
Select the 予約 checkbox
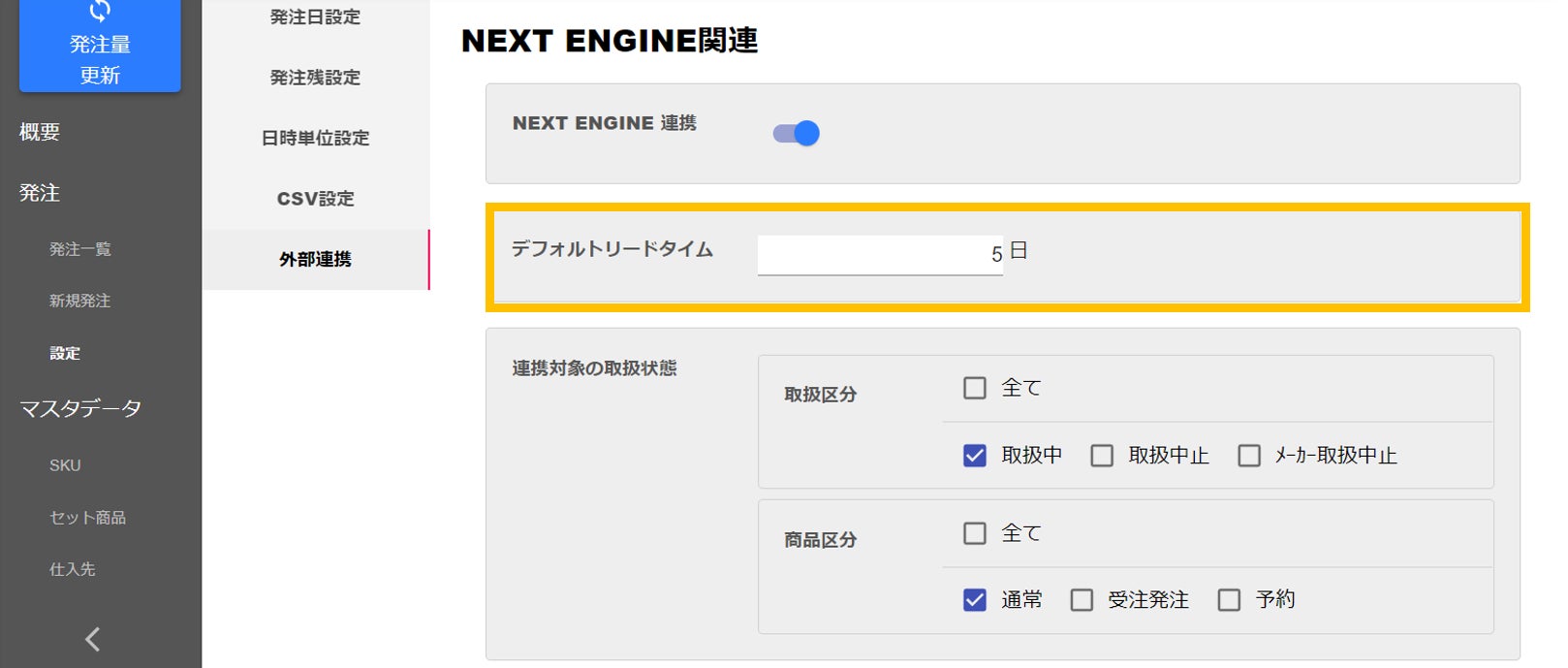1229,600
